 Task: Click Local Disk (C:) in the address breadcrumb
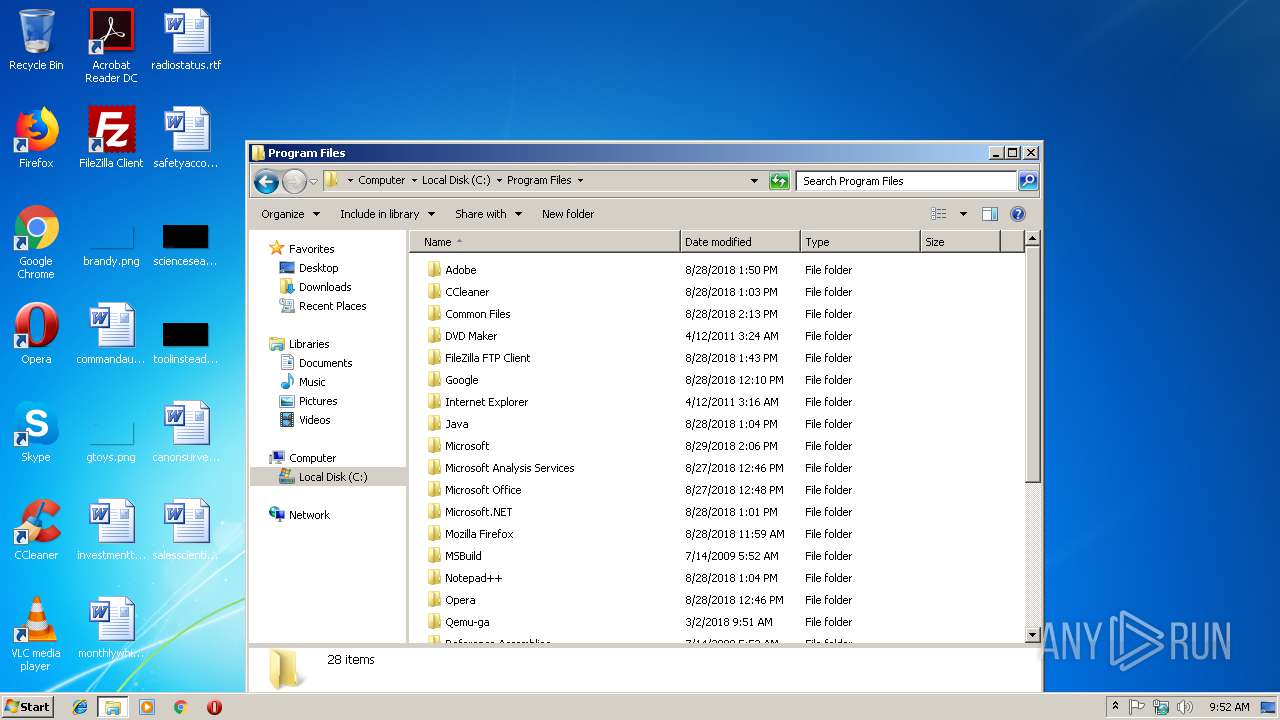click(456, 181)
